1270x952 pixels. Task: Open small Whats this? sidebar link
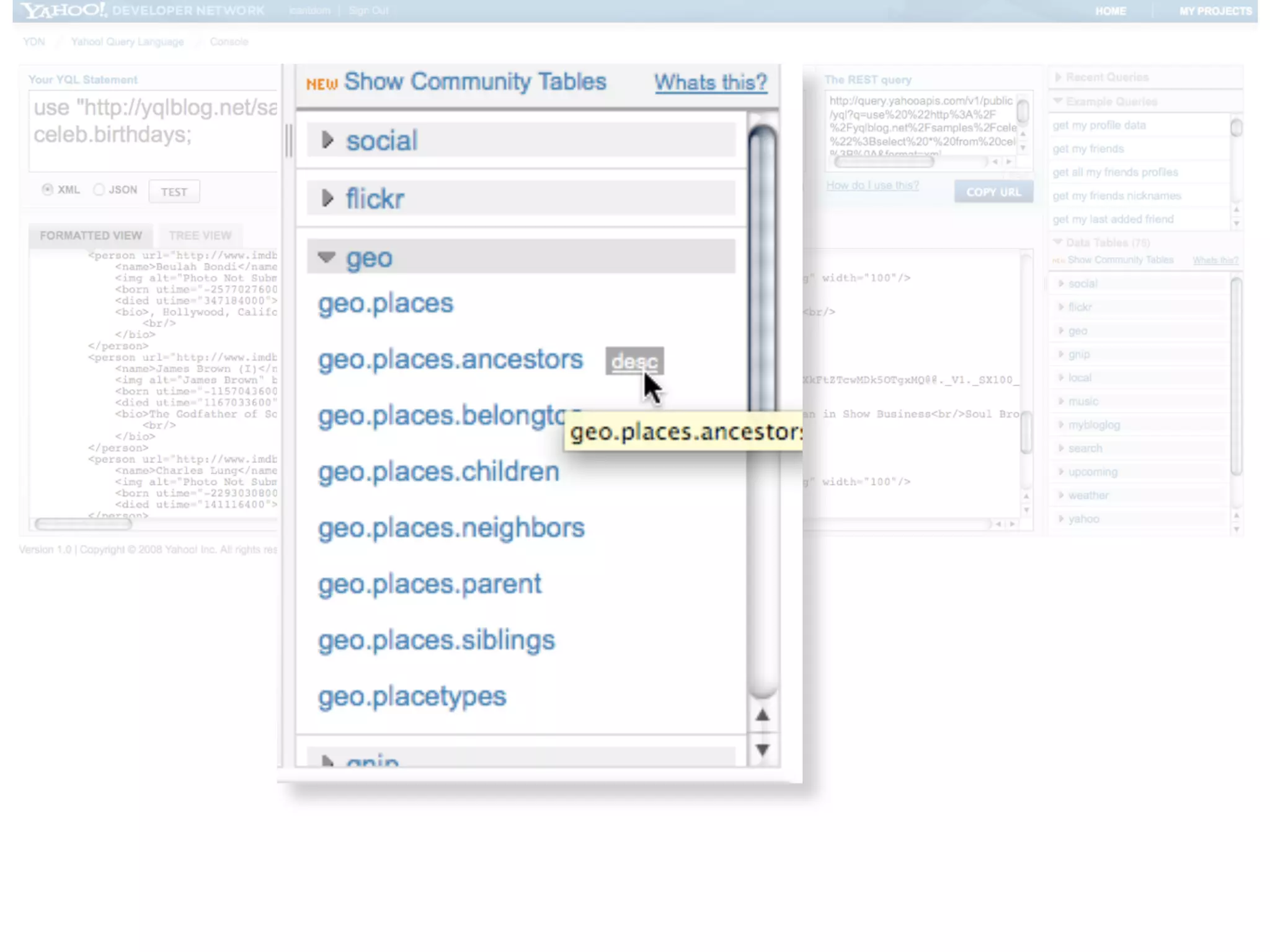[1215, 260]
